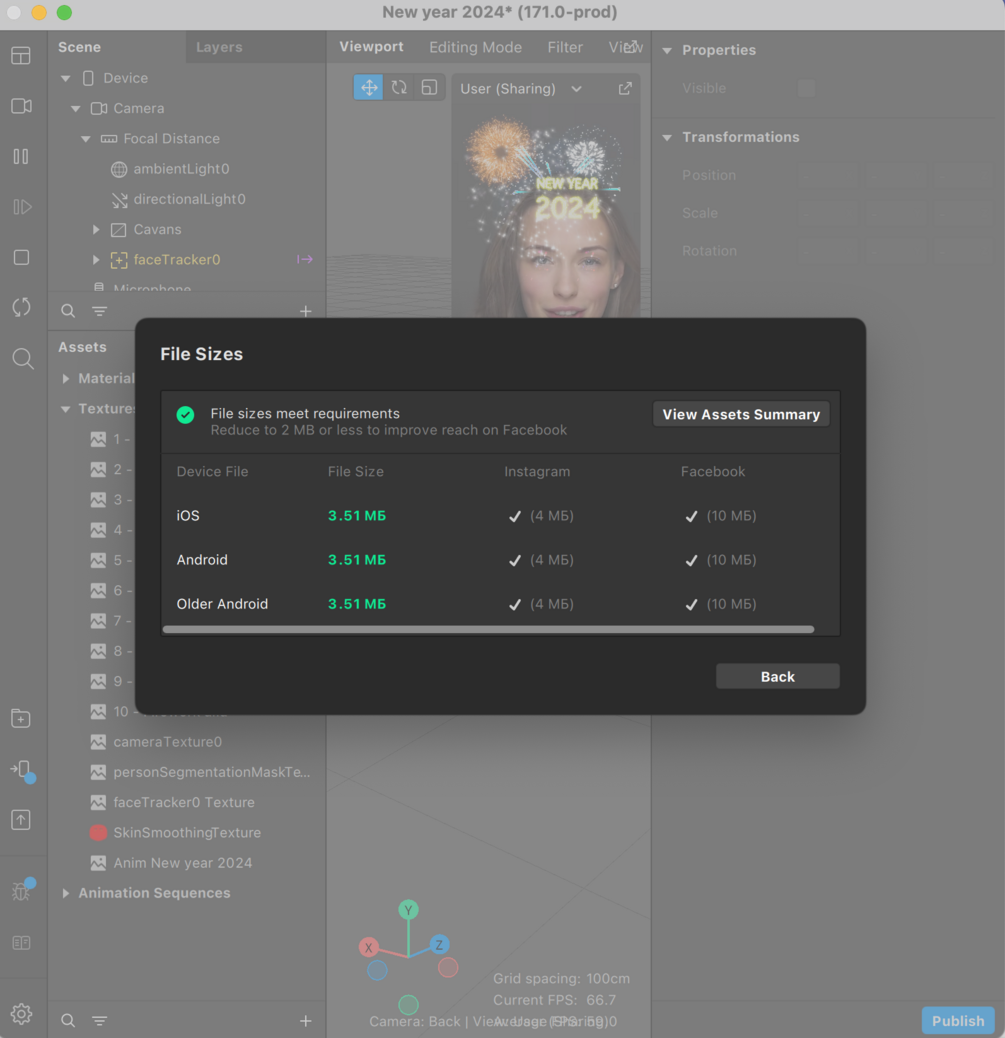The width and height of the screenshot is (1005, 1038).
Task: Expand the faceTracker0 node
Action: coord(96,260)
